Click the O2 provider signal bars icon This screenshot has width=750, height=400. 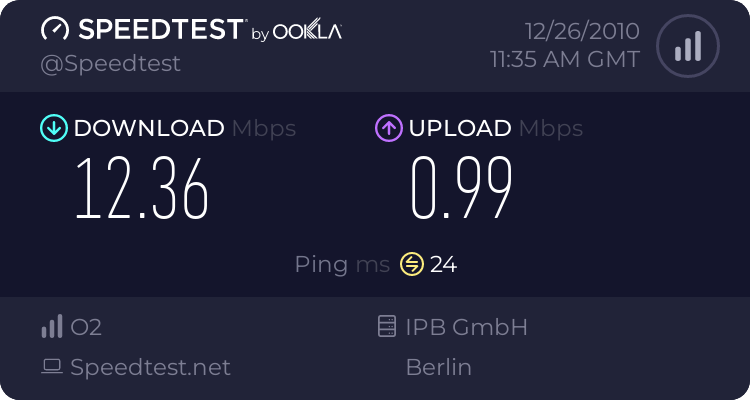(52, 327)
